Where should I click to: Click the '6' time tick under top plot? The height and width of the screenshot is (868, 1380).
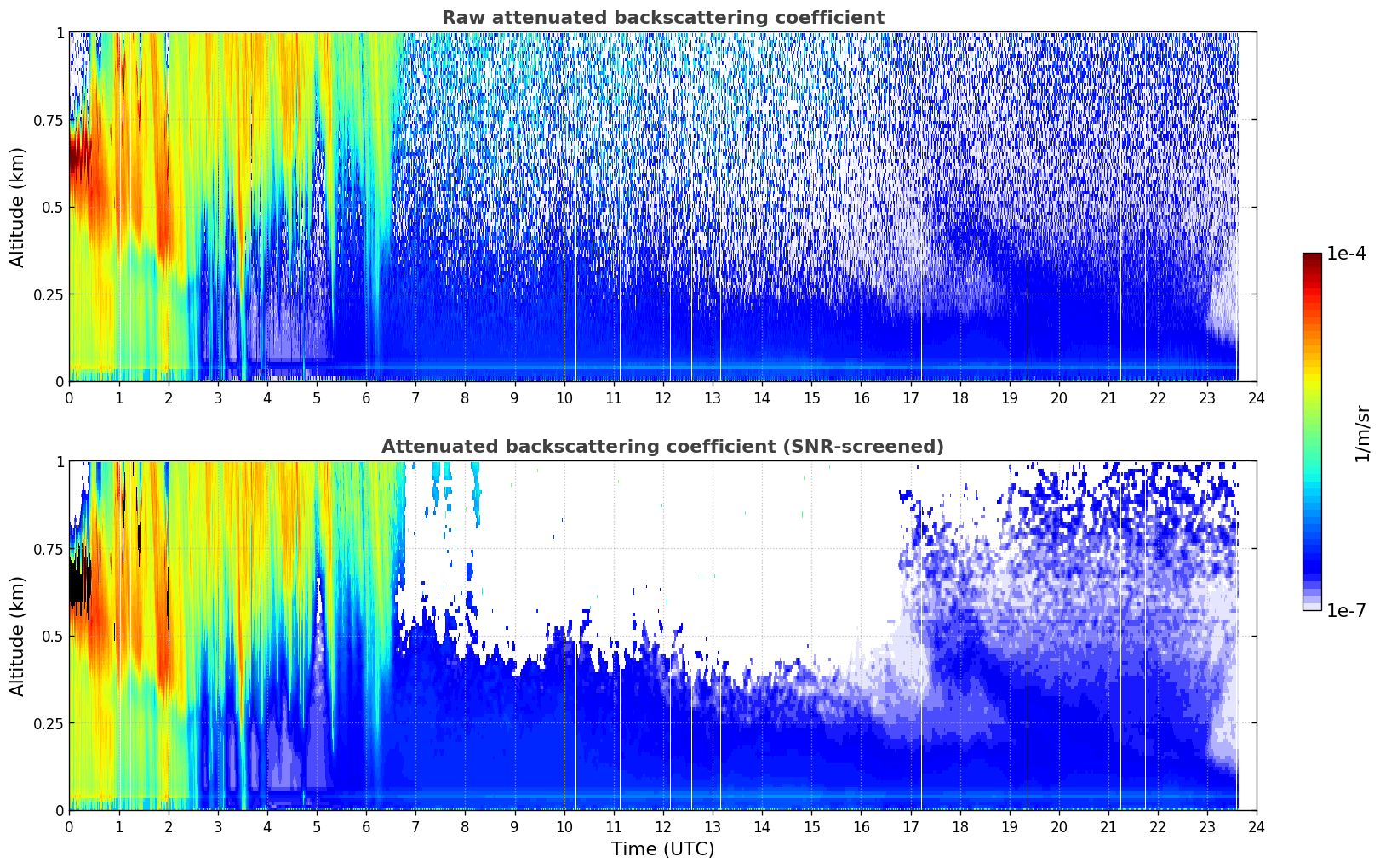click(366, 398)
